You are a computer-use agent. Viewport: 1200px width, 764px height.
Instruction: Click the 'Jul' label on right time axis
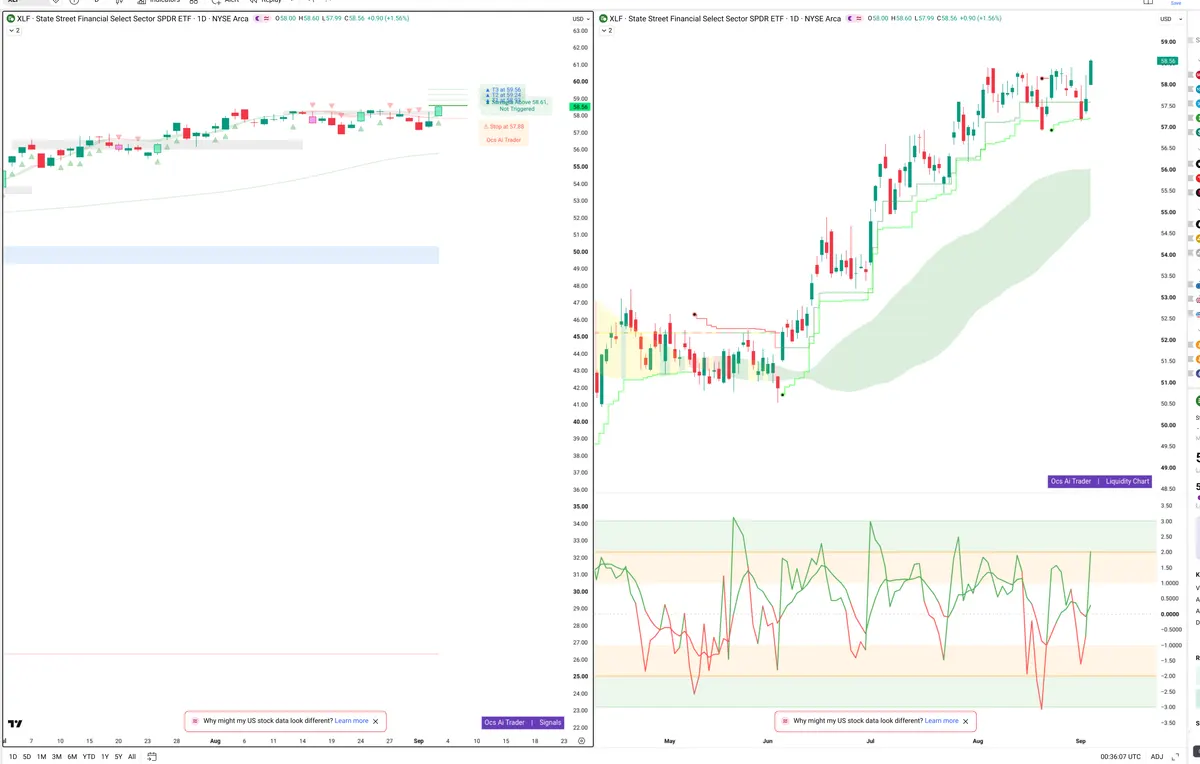coord(870,741)
